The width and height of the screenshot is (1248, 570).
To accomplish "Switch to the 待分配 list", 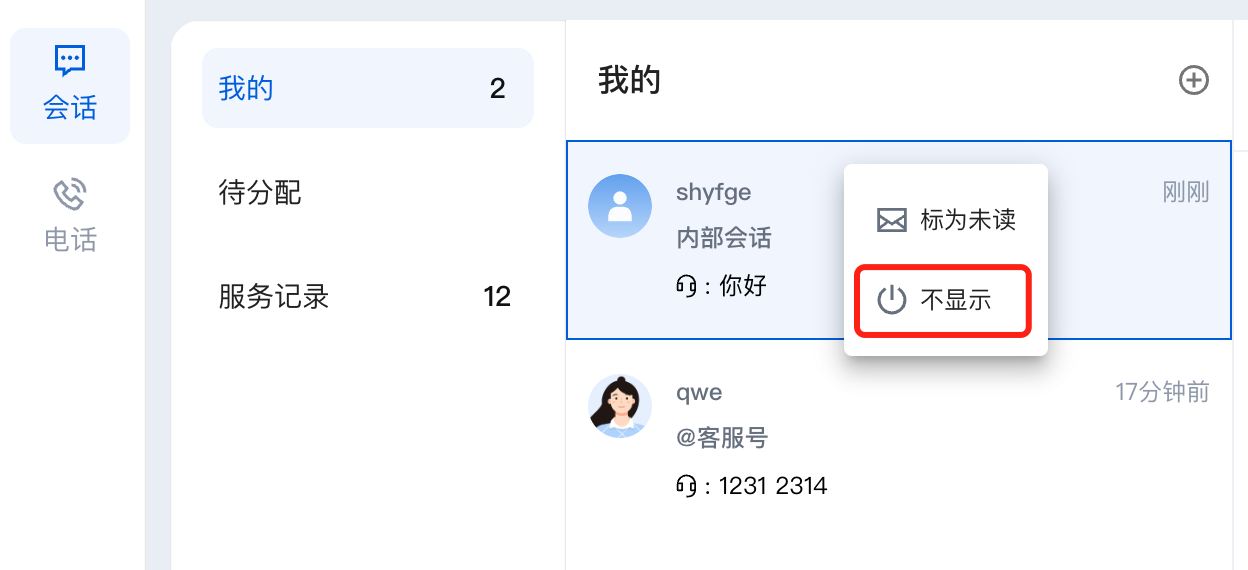I will point(260,192).
